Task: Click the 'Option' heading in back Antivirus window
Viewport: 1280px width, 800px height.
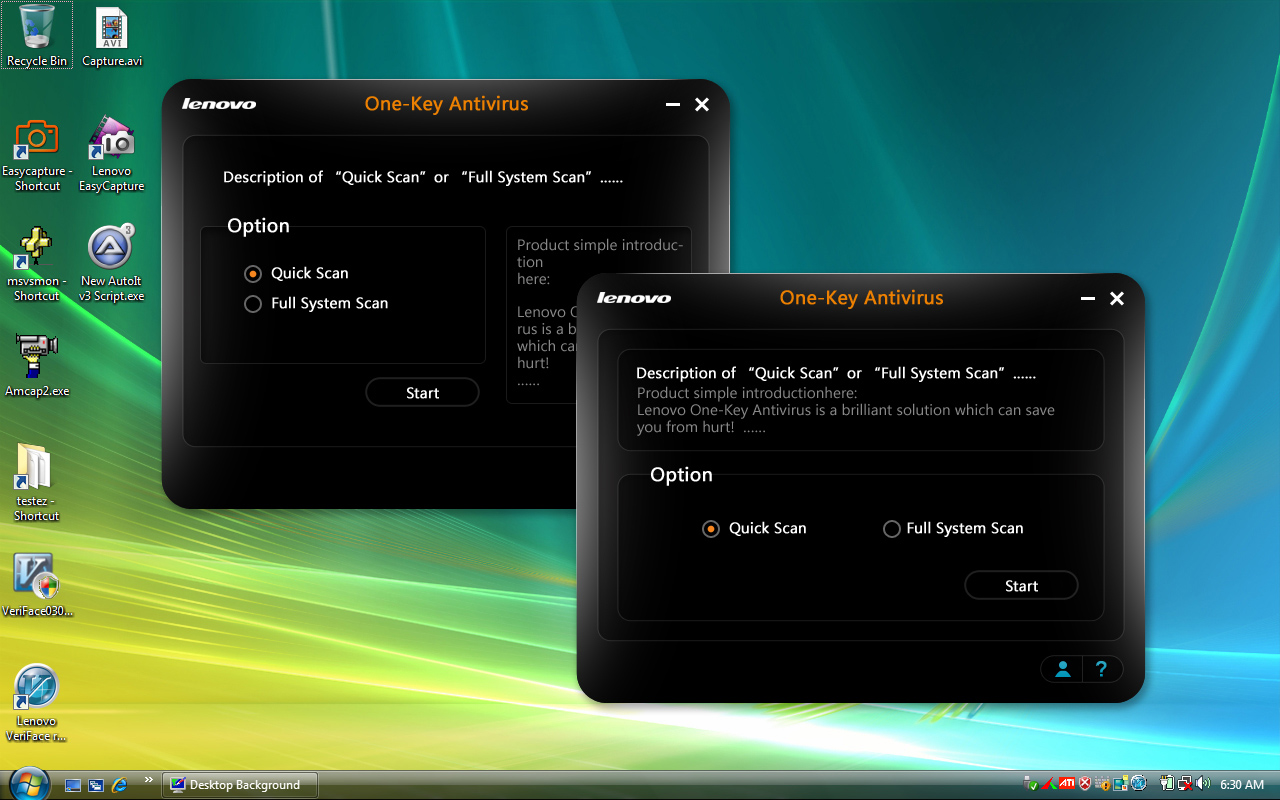Action: (258, 226)
